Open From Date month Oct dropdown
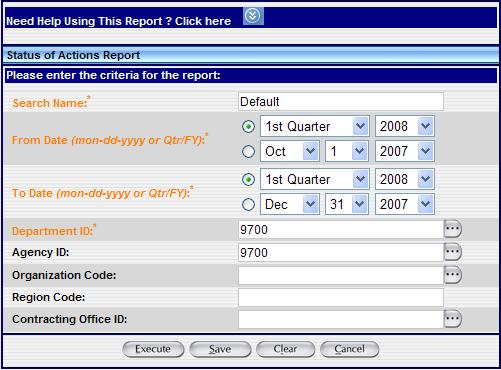This screenshot has height=370, width=501. pyautogui.click(x=290, y=151)
